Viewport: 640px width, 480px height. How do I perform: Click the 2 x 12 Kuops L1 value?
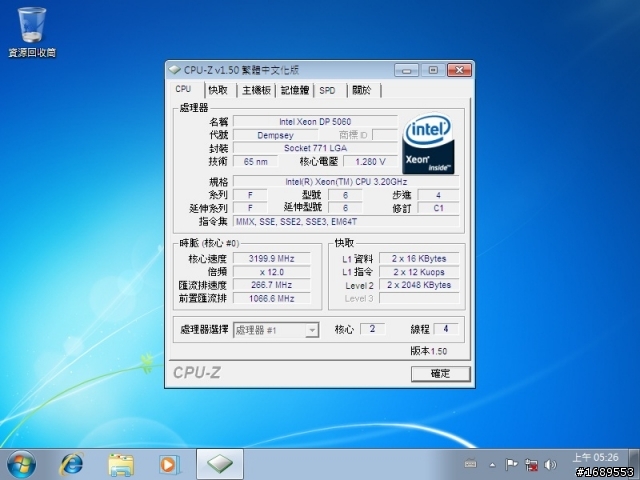tap(419, 272)
